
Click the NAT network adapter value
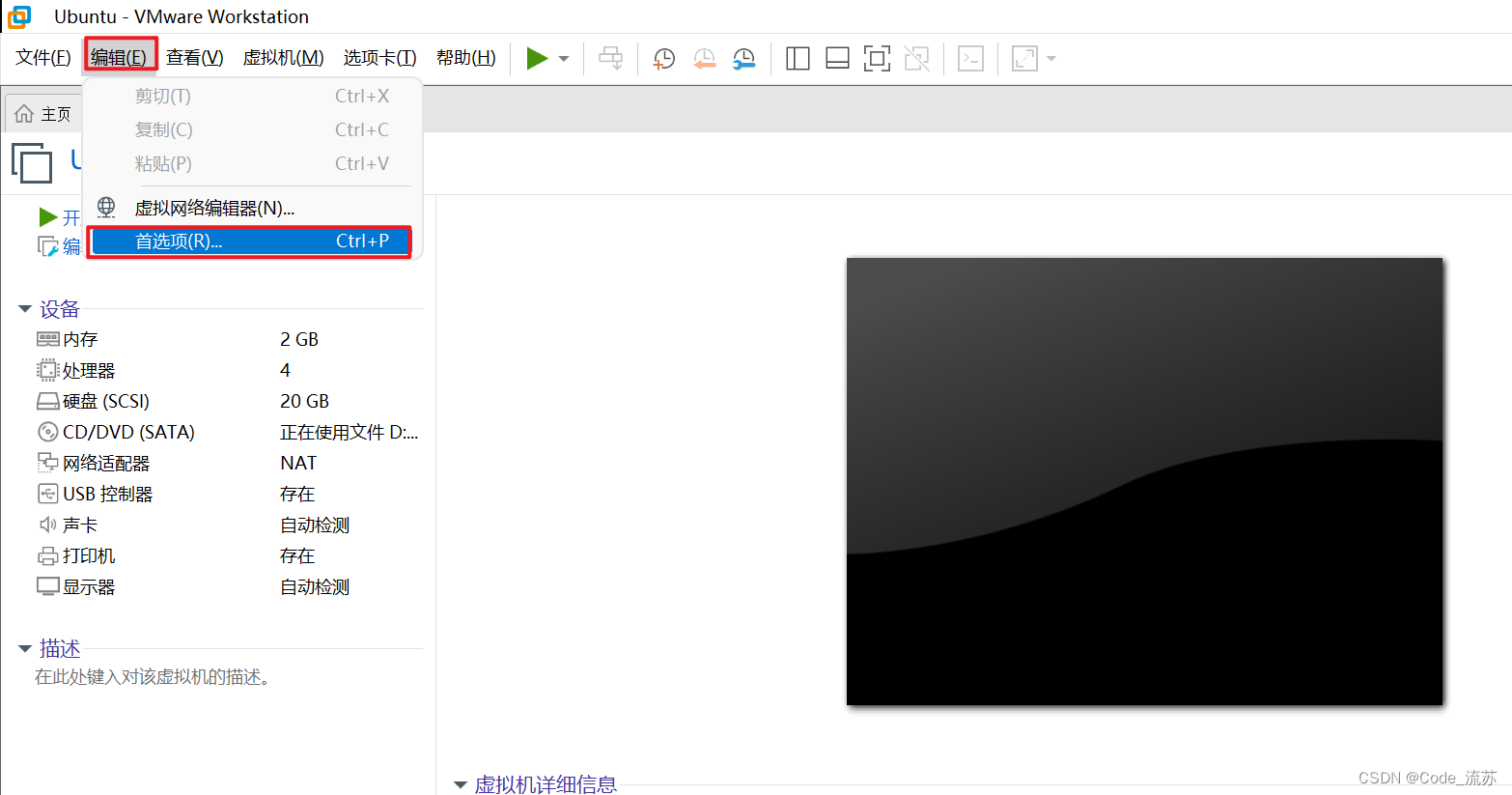coord(298,463)
